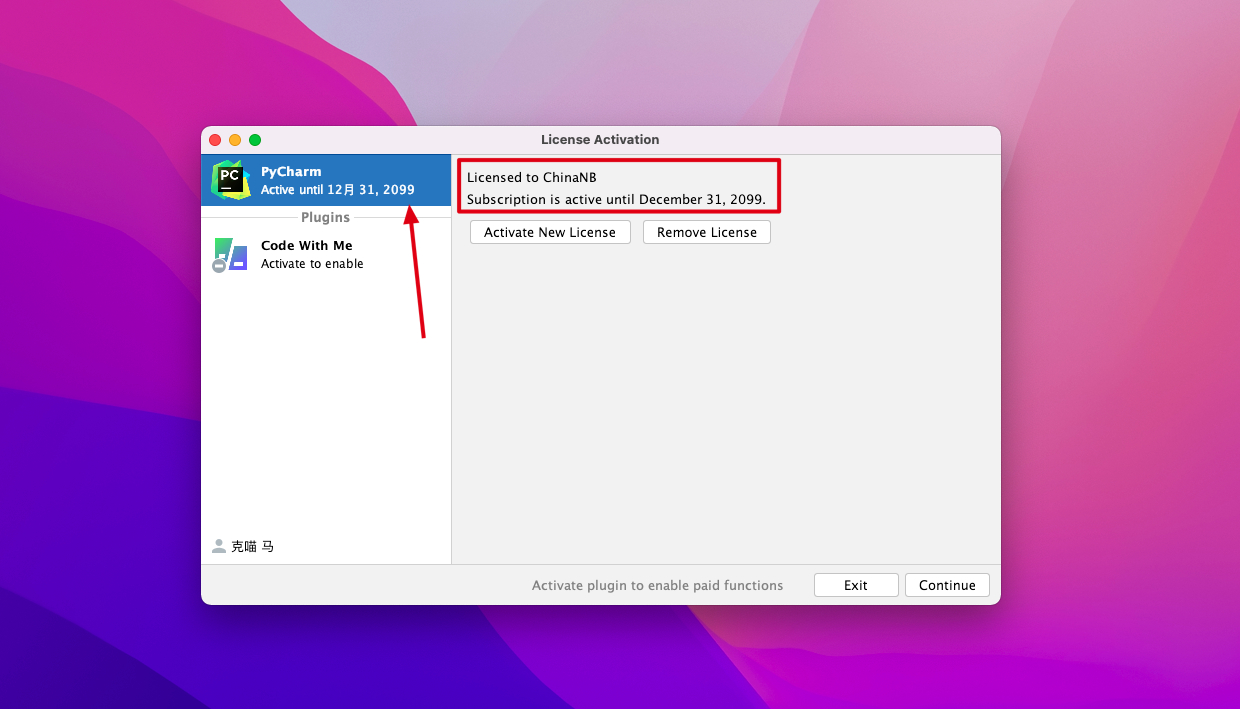Click Activate New License button
1240x709 pixels.
(550, 232)
